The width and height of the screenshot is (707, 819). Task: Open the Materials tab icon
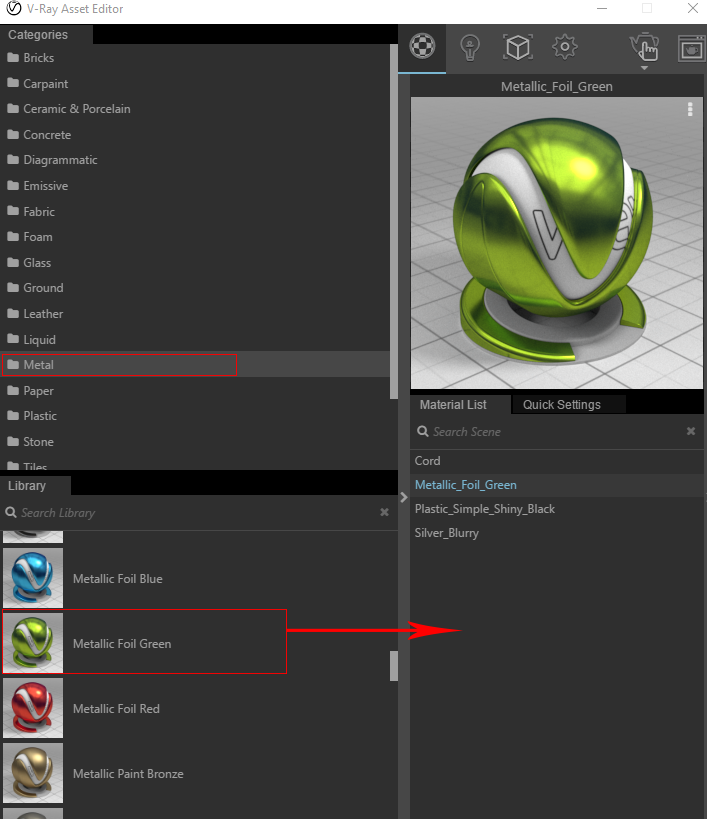(422, 46)
